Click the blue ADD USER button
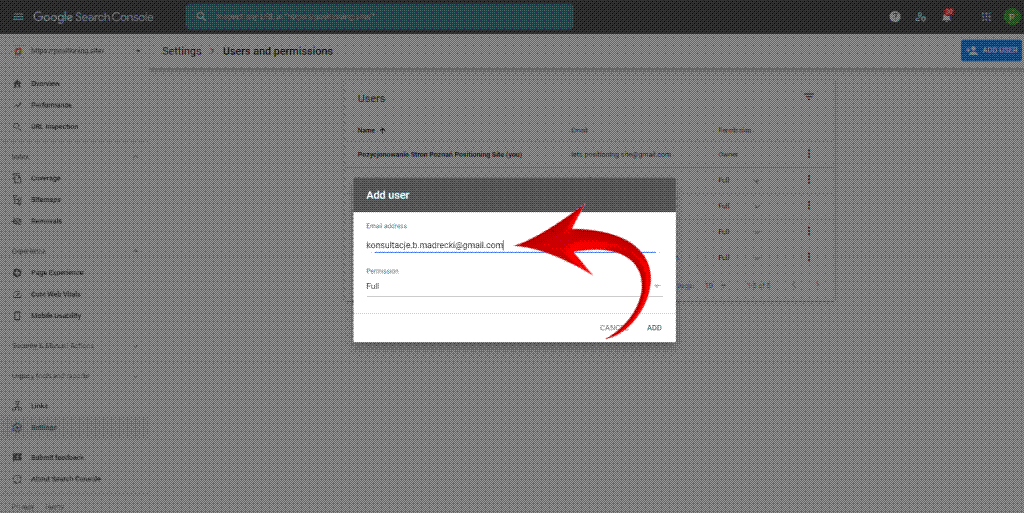 pyautogui.click(x=991, y=50)
